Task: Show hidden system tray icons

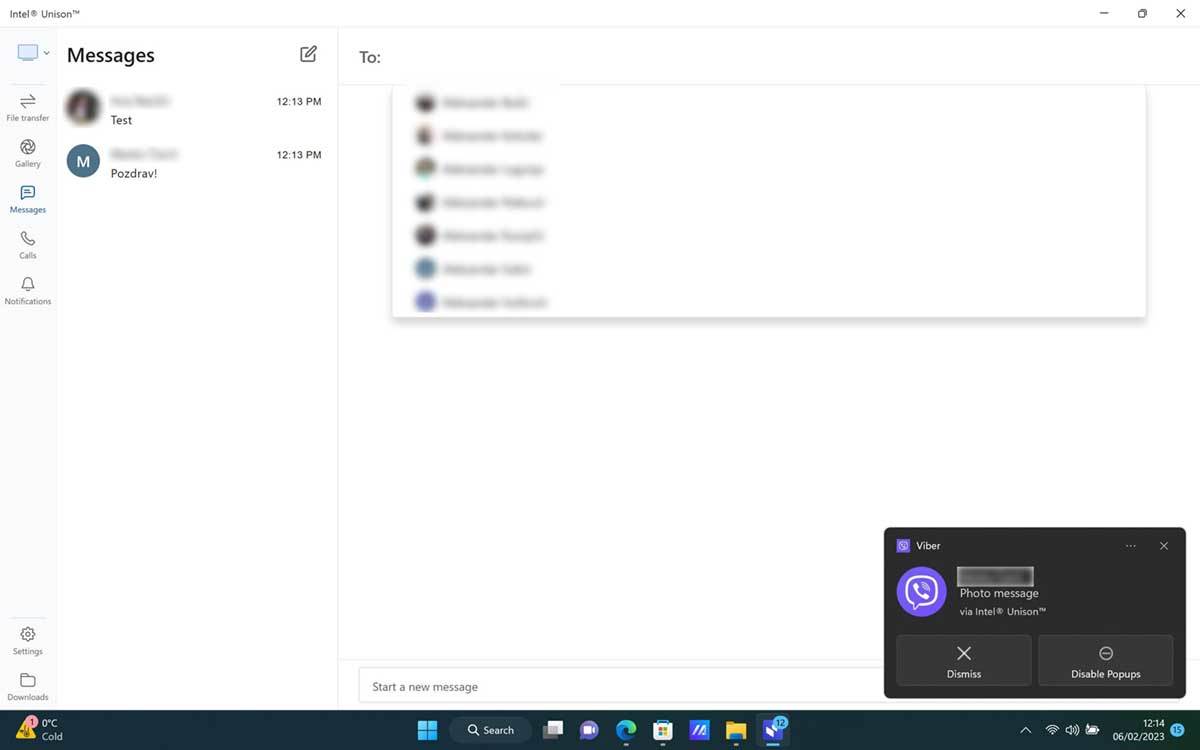Action: click(1025, 730)
